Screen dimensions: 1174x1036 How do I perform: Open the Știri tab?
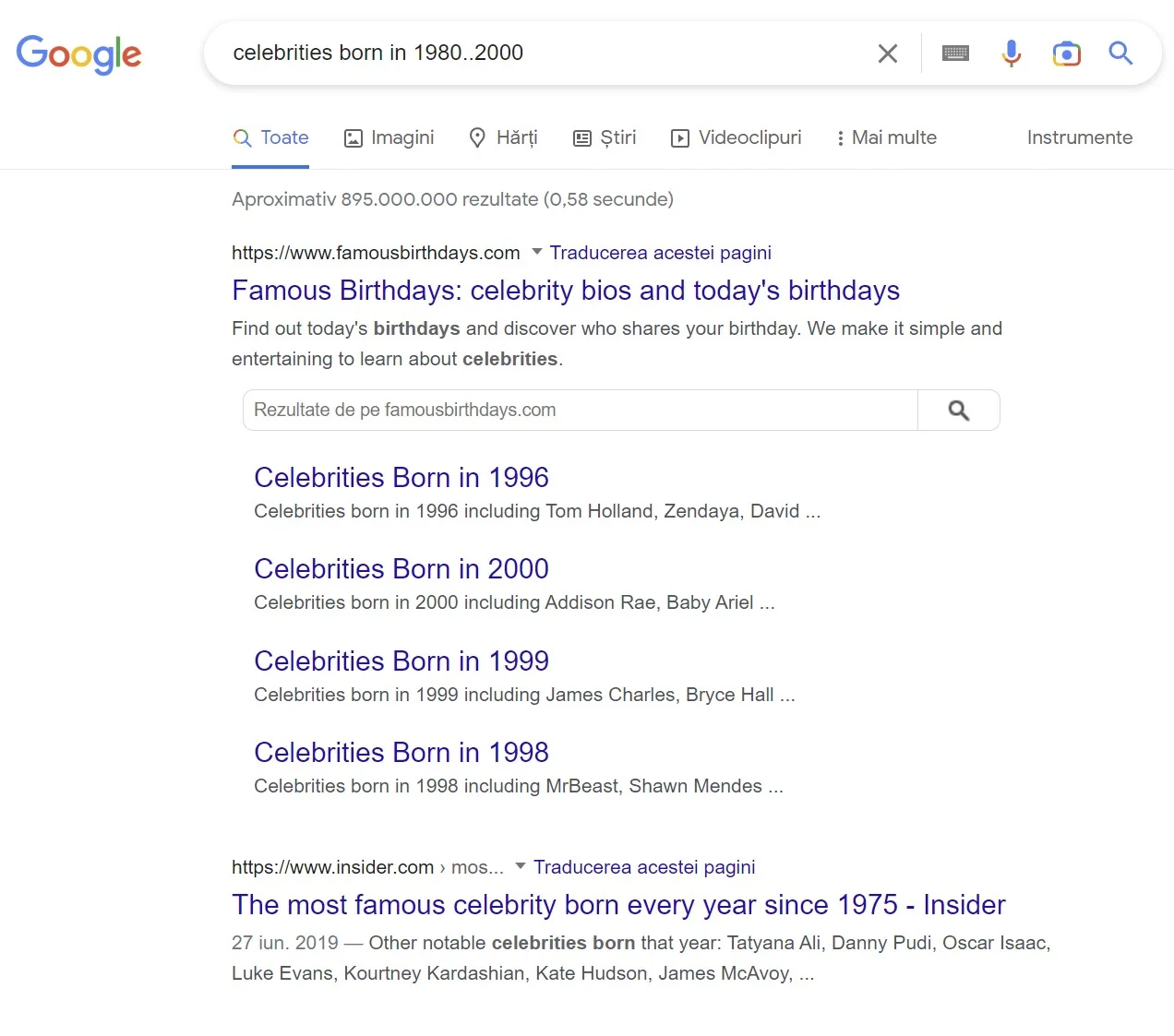coord(605,137)
